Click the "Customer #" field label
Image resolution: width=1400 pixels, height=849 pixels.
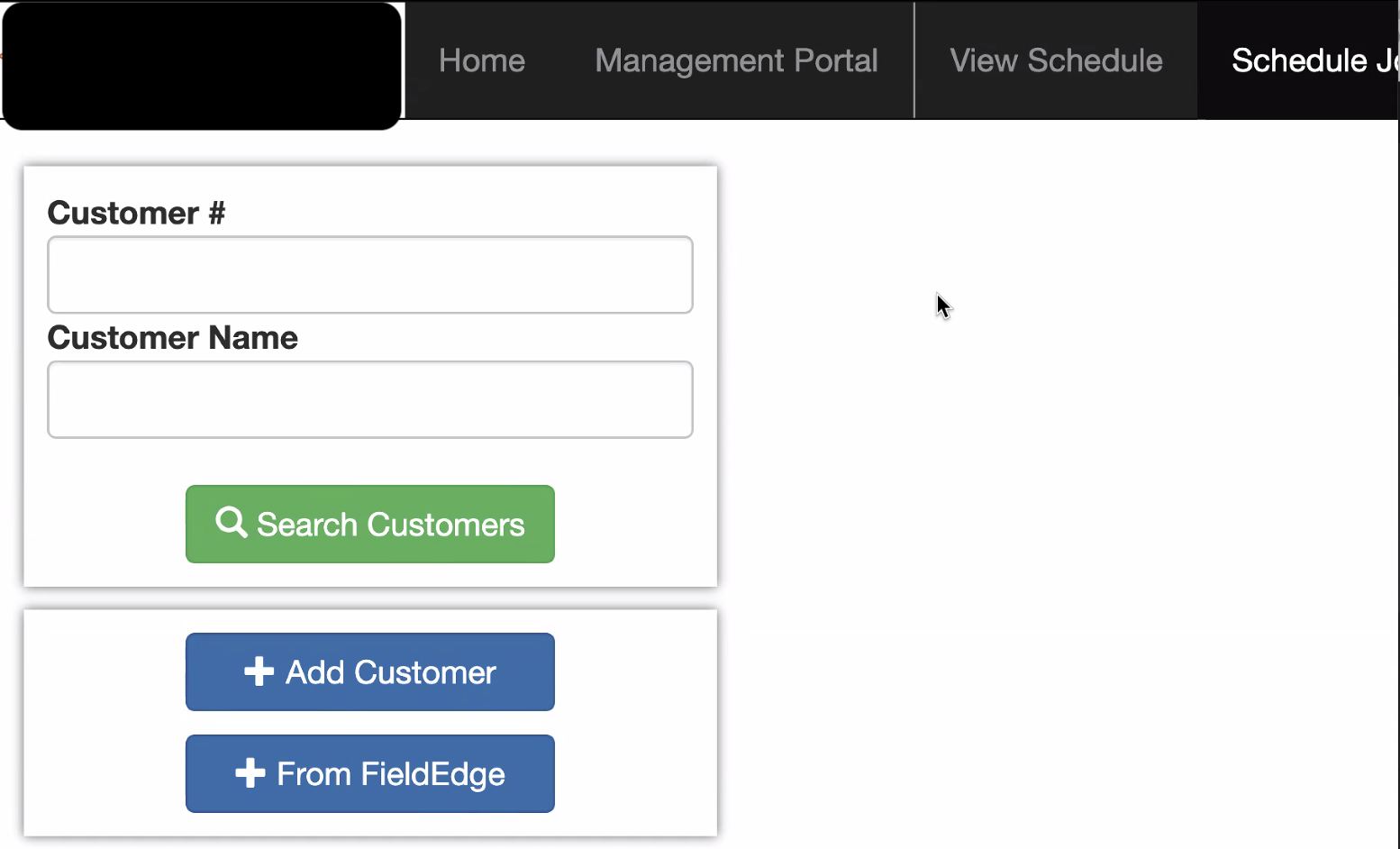tap(136, 213)
